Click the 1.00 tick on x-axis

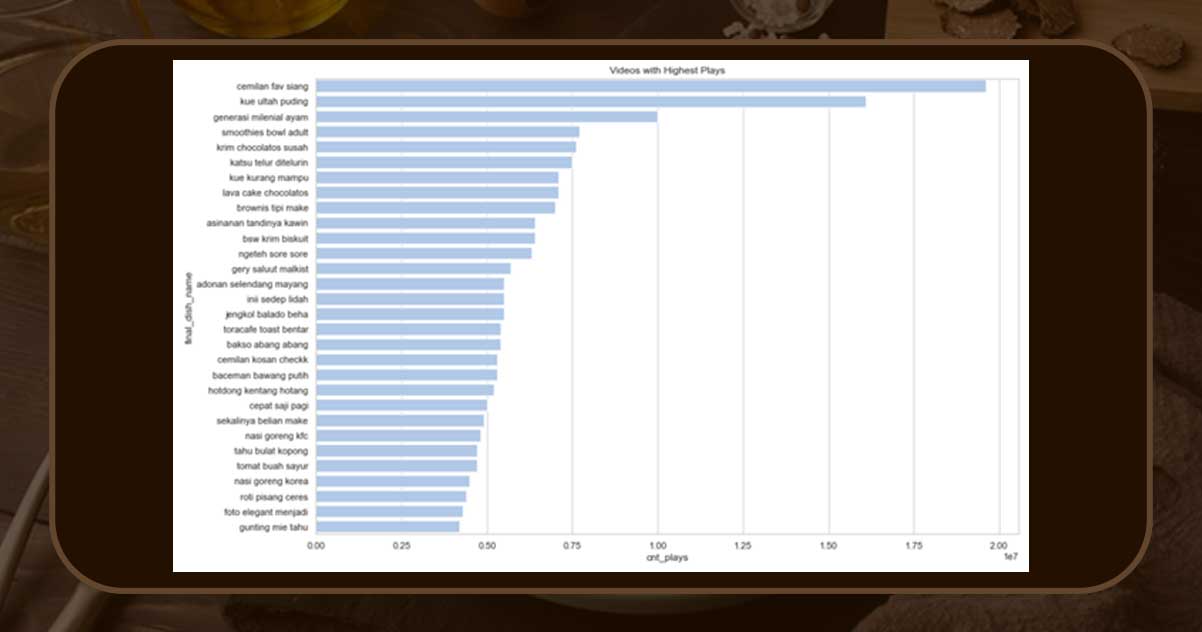click(x=657, y=545)
